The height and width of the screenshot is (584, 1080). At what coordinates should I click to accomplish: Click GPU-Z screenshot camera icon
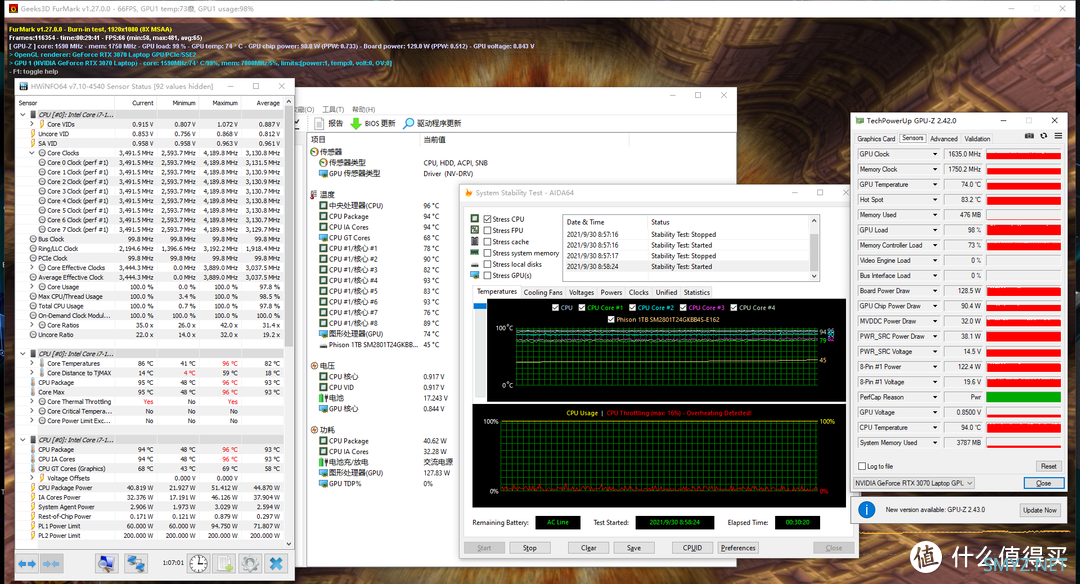pos(1029,136)
